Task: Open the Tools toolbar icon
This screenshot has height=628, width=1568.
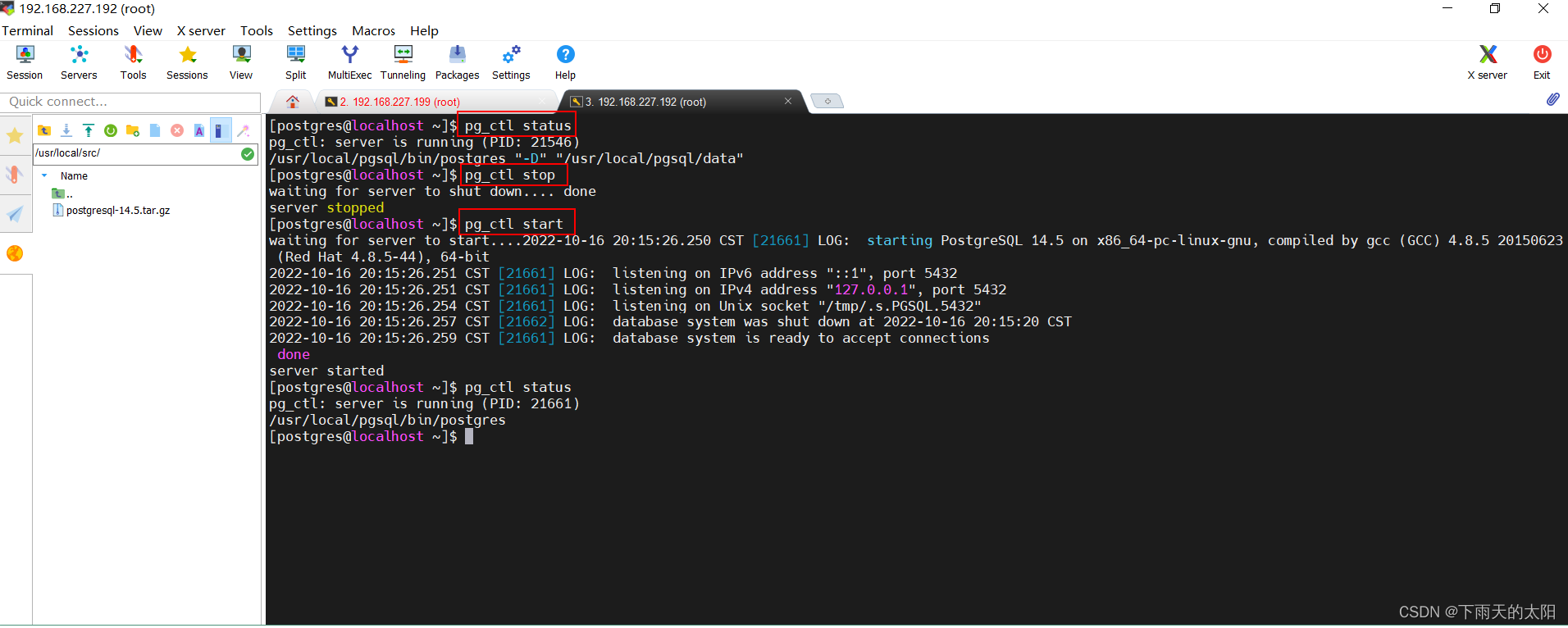Action: [133, 63]
